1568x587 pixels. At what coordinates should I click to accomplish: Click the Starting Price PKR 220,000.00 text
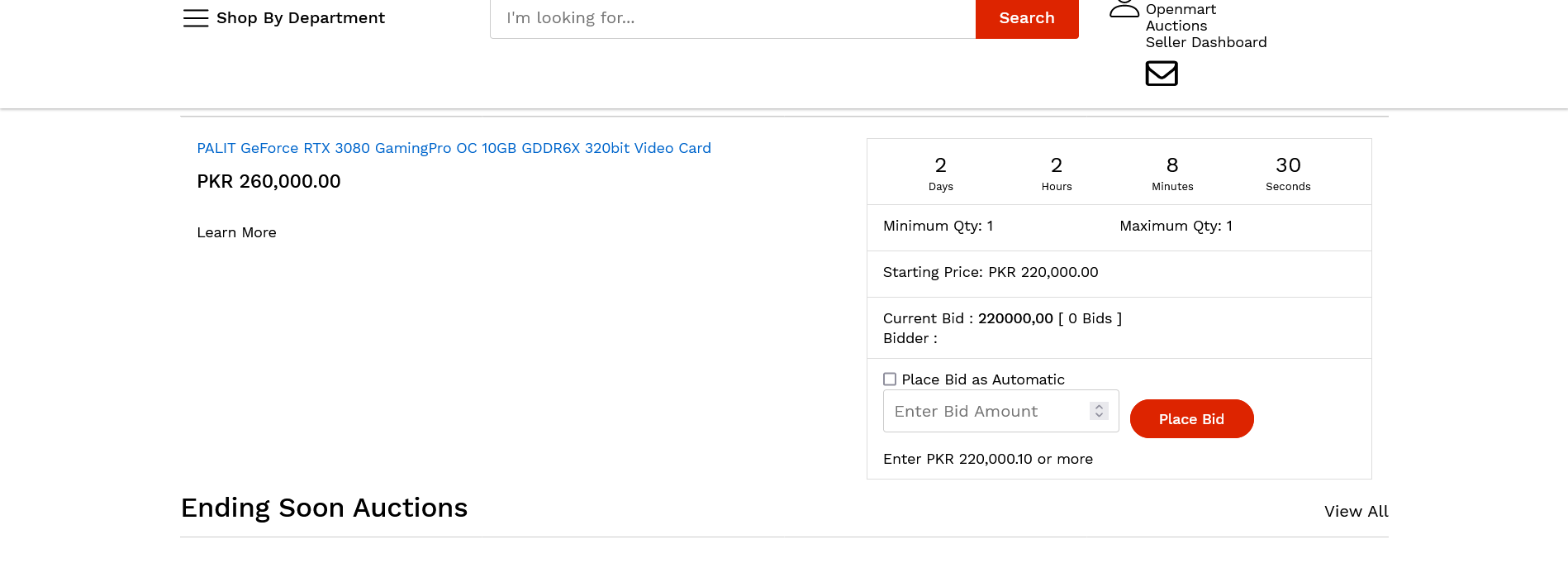click(991, 272)
